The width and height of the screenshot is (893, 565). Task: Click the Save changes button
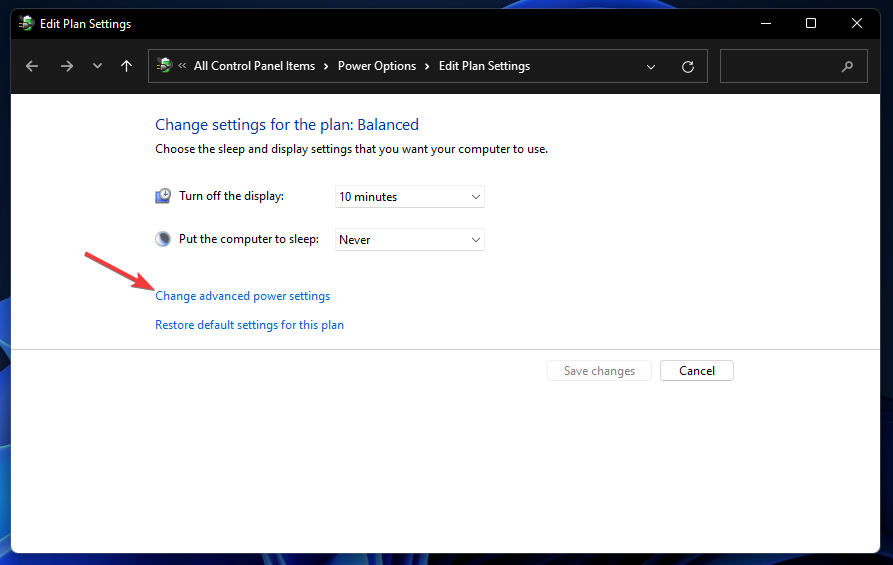599,371
